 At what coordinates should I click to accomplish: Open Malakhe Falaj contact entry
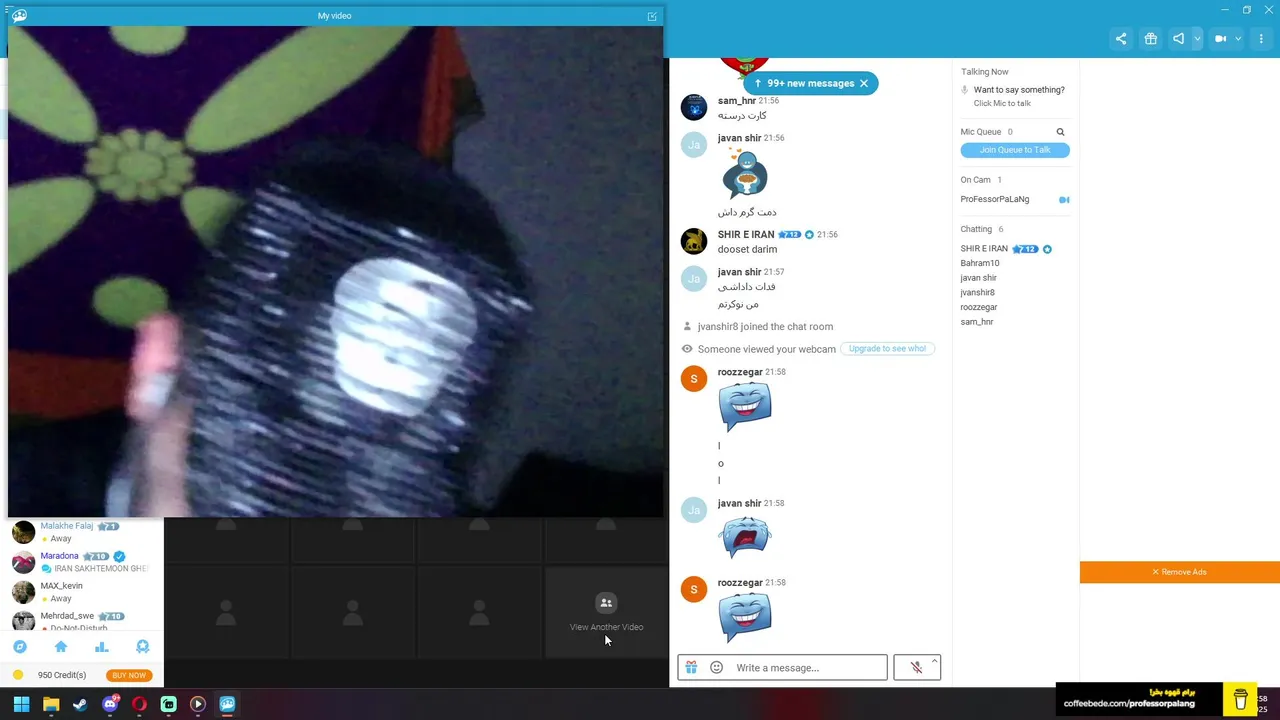(x=82, y=532)
